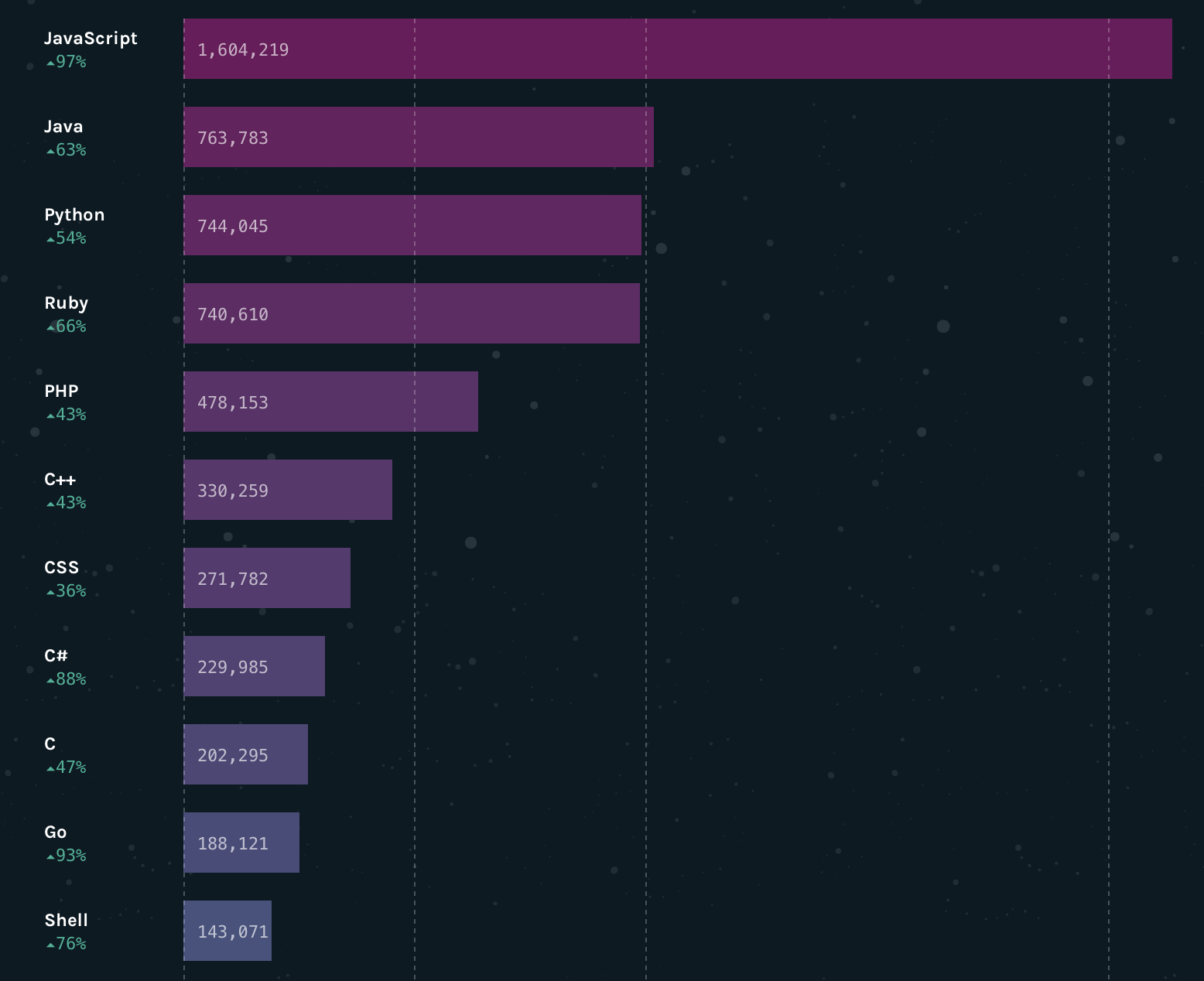The height and width of the screenshot is (981, 1204).
Task: Click the 36% growth figure under CSS
Action: (x=67, y=591)
